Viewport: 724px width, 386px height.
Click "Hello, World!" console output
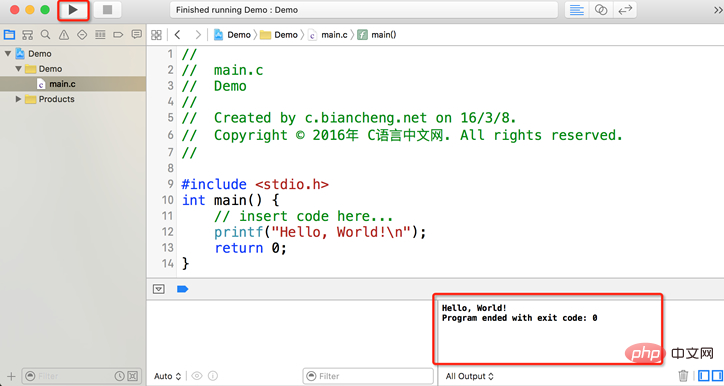point(474,308)
